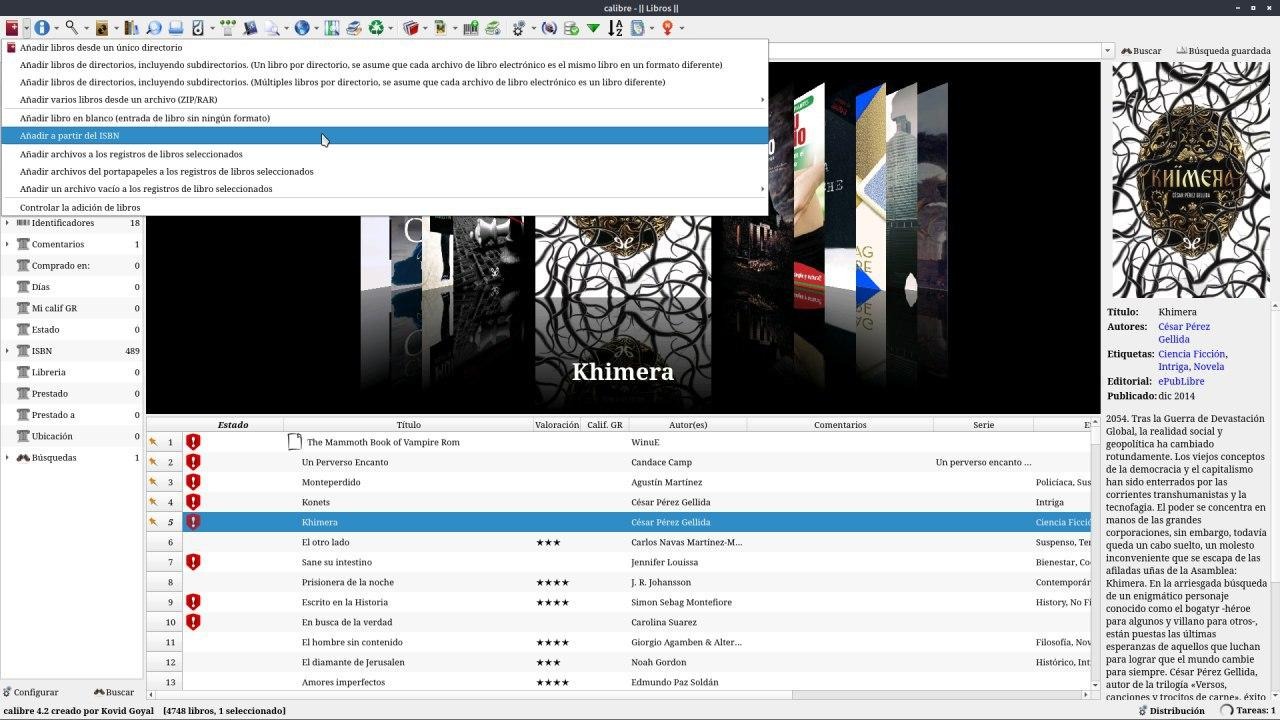The image size is (1280, 720).
Task: Click the binoculars icon in top Buscar button
Action: click(x=1126, y=51)
